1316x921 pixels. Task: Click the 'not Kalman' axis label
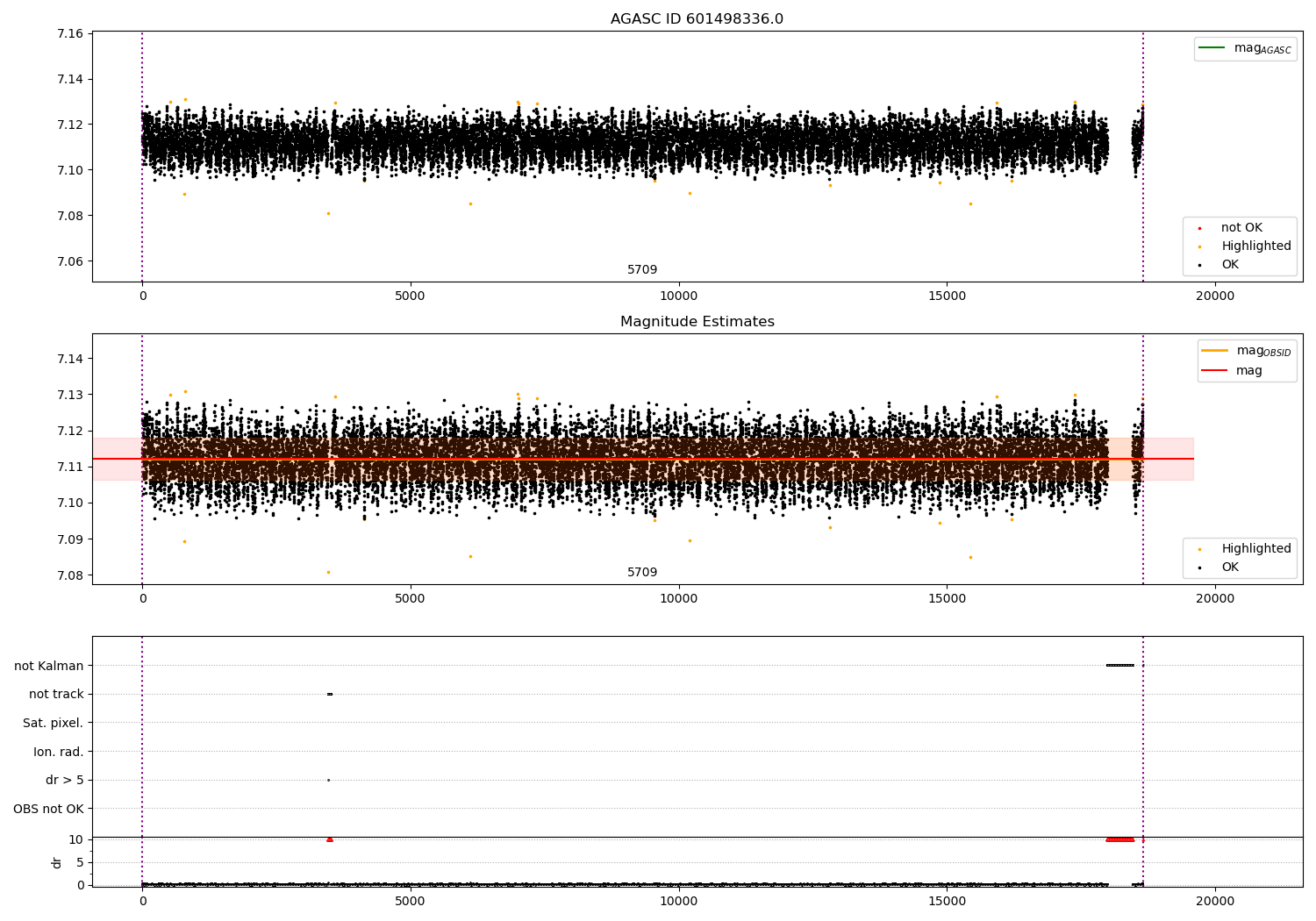[49, 666]
